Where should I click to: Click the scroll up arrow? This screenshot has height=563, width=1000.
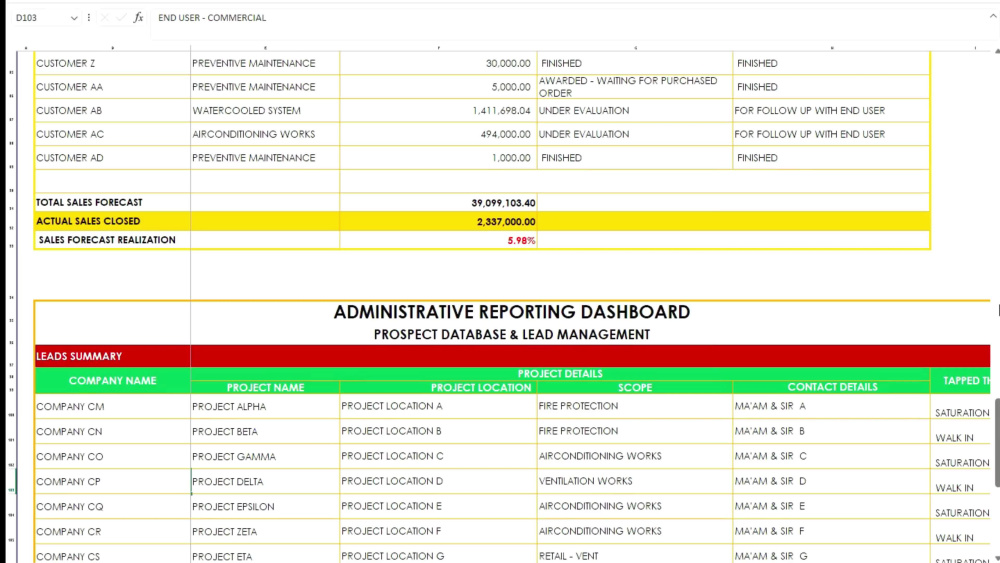pyautogui.click(x=997, y=51)
